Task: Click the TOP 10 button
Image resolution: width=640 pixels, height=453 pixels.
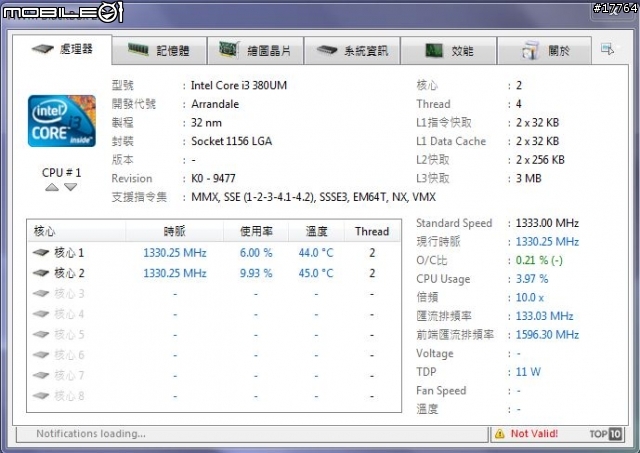Action: click(x=606, y=434)
